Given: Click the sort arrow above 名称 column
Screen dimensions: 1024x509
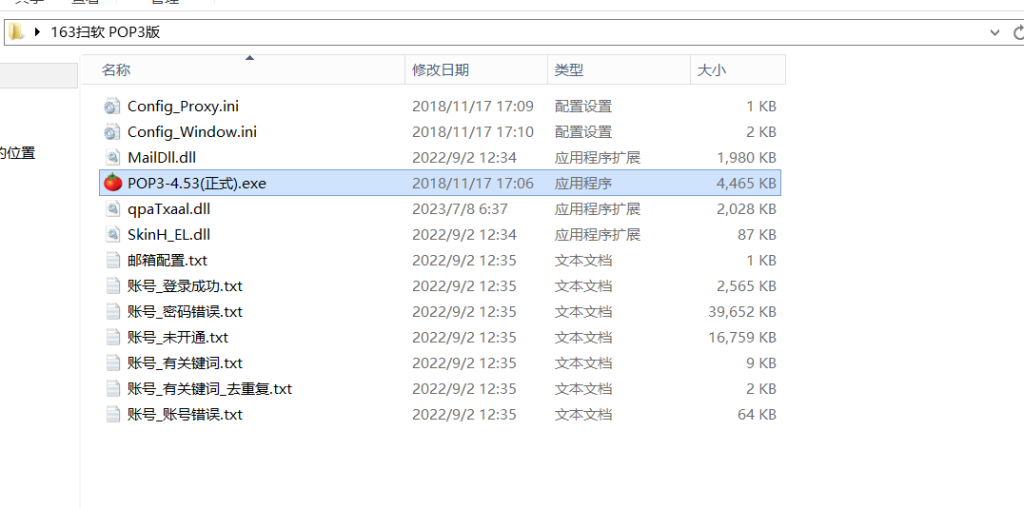Looking at the screenshot, I should pos(250,58).
